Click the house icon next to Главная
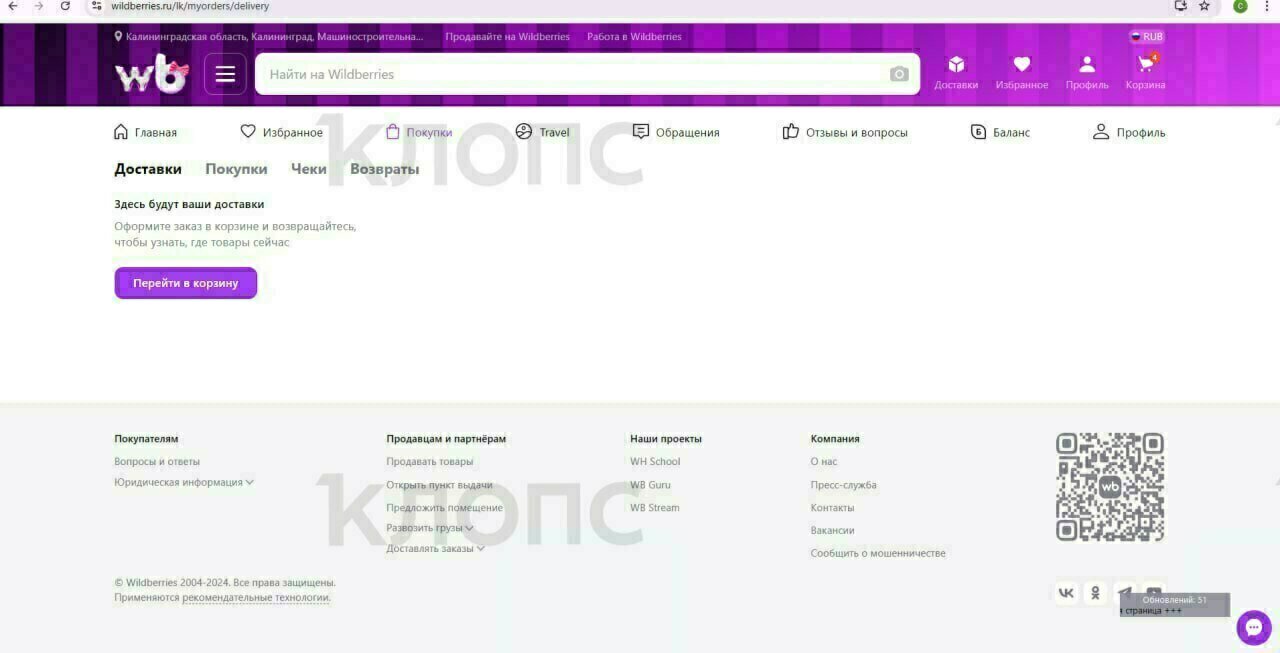 [121, 132]
